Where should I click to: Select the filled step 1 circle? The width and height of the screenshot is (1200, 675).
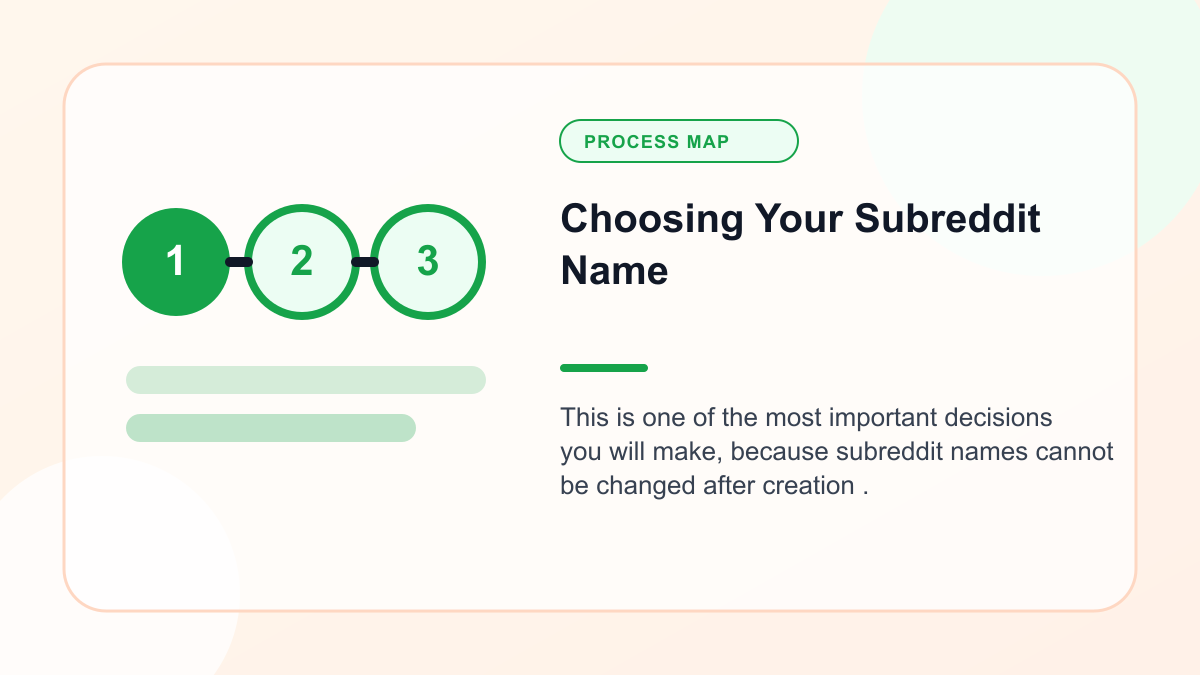pos(176,262)
